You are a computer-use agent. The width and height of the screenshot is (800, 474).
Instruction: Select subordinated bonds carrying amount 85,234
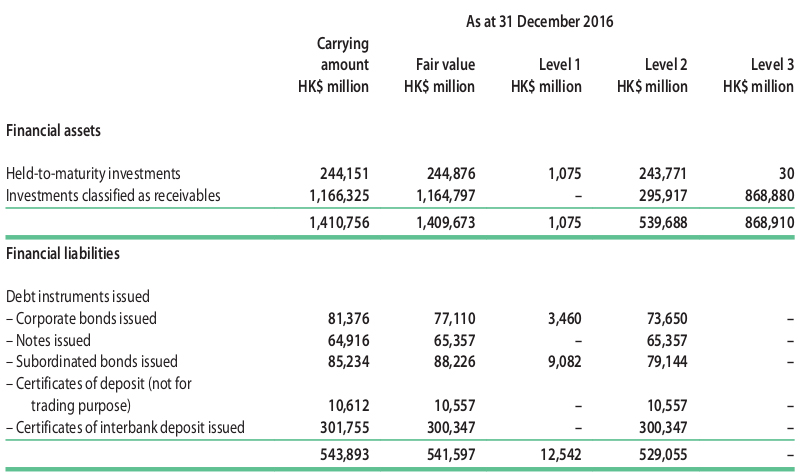(x=348, y=362)
